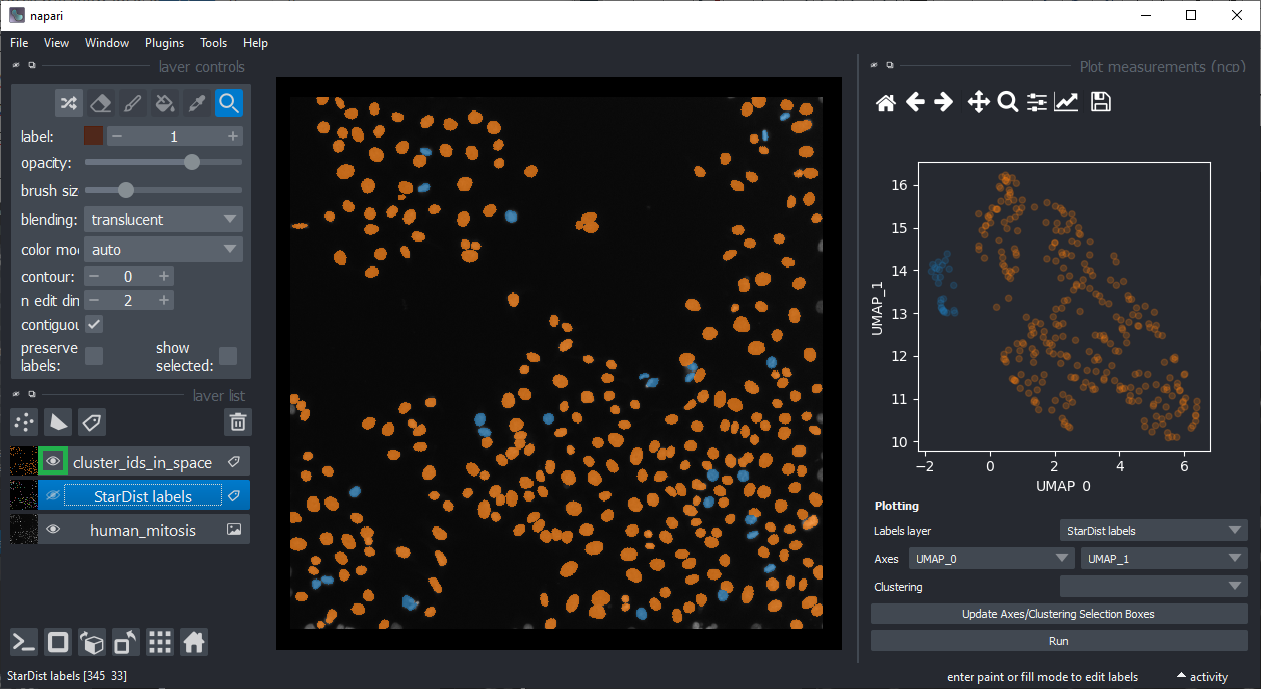Hide the cluster_ids_in_space layer
This screenshot has width=1261, height=689.
[52, 461]
